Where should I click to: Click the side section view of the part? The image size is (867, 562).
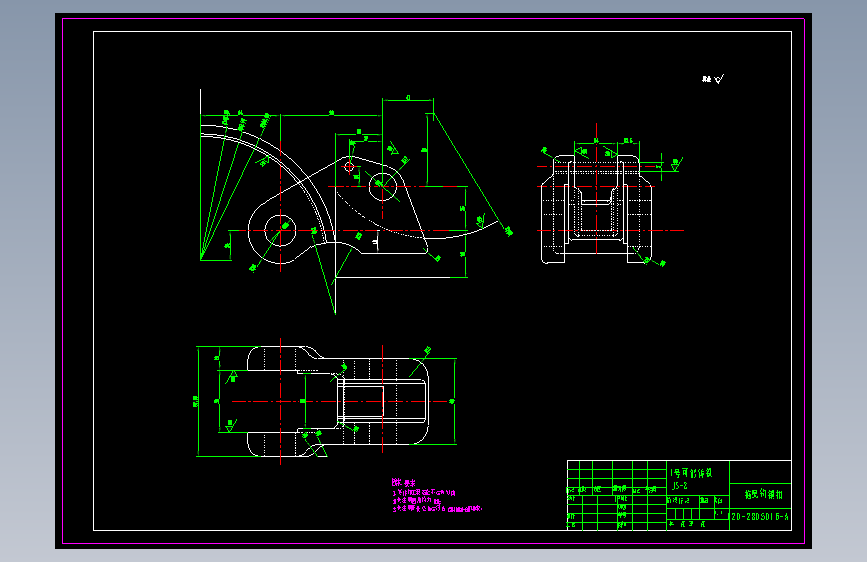(597, 209)
